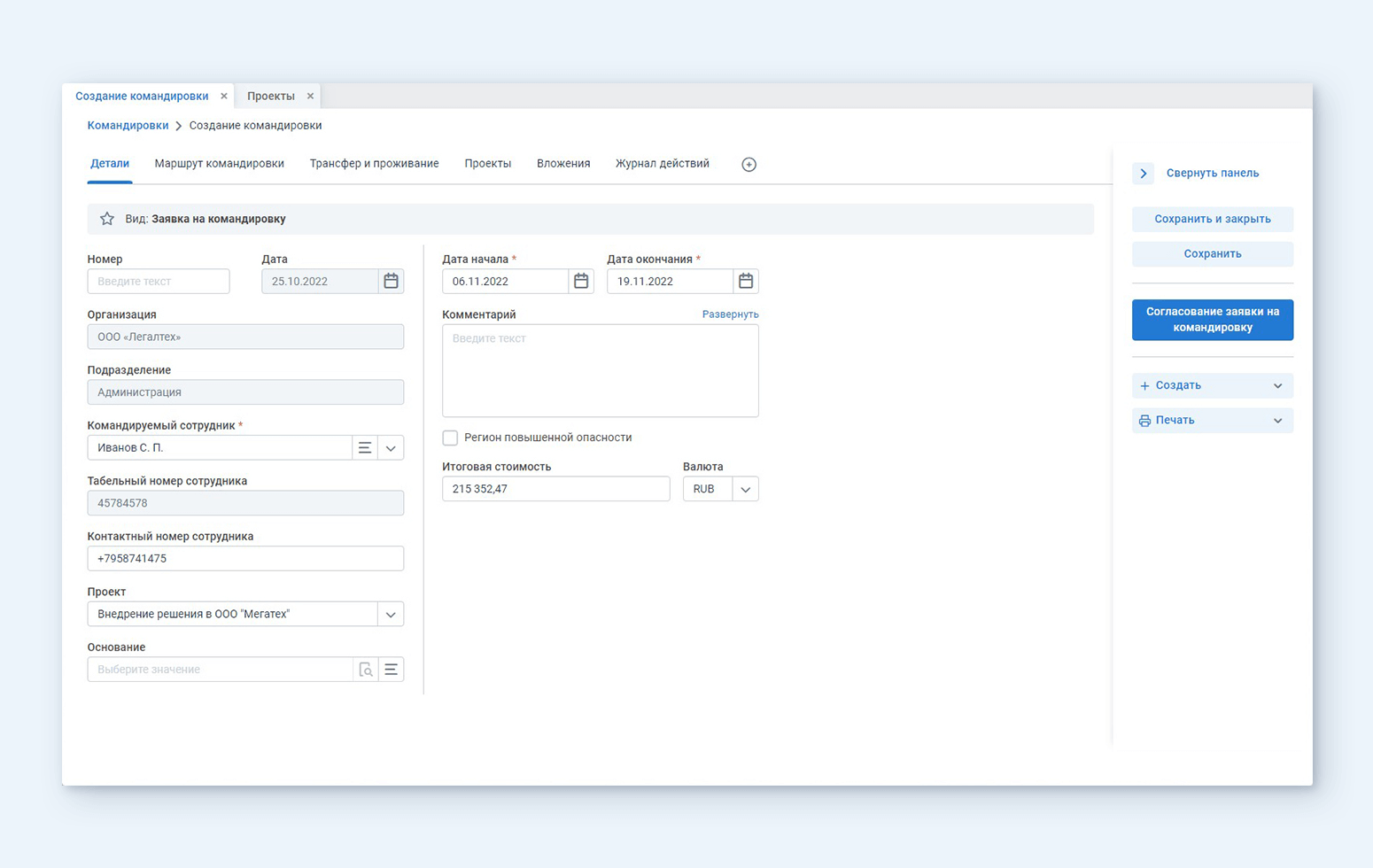
Task: Open the Вложения tab
Action: tap(563, 164)
